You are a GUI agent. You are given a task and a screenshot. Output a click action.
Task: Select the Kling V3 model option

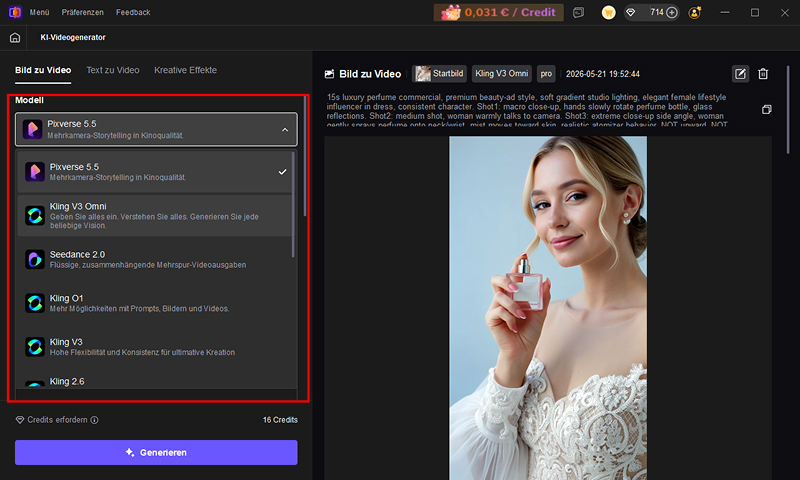tap(155, 347)
